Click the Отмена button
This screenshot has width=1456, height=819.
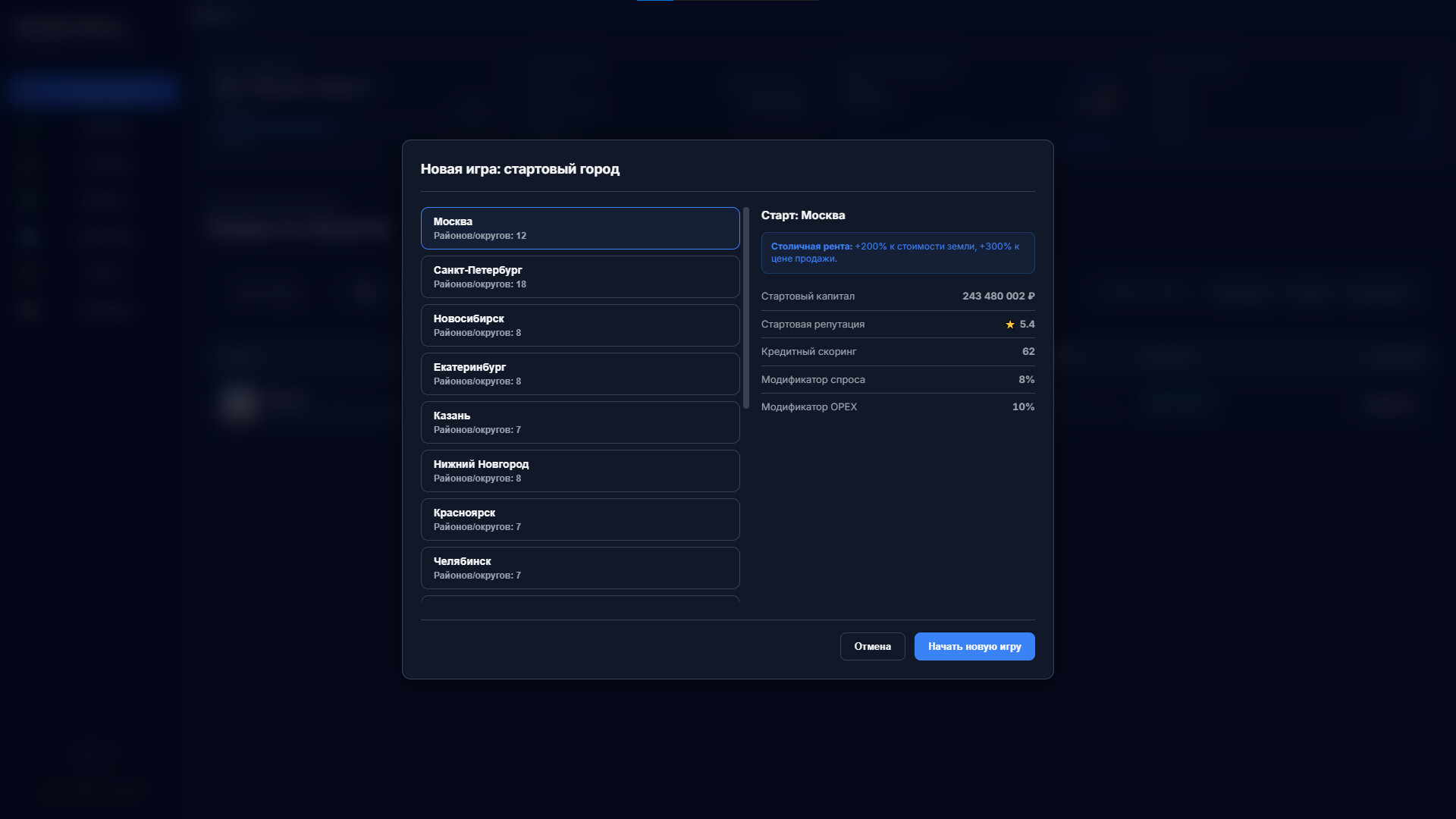pos(872,646)
